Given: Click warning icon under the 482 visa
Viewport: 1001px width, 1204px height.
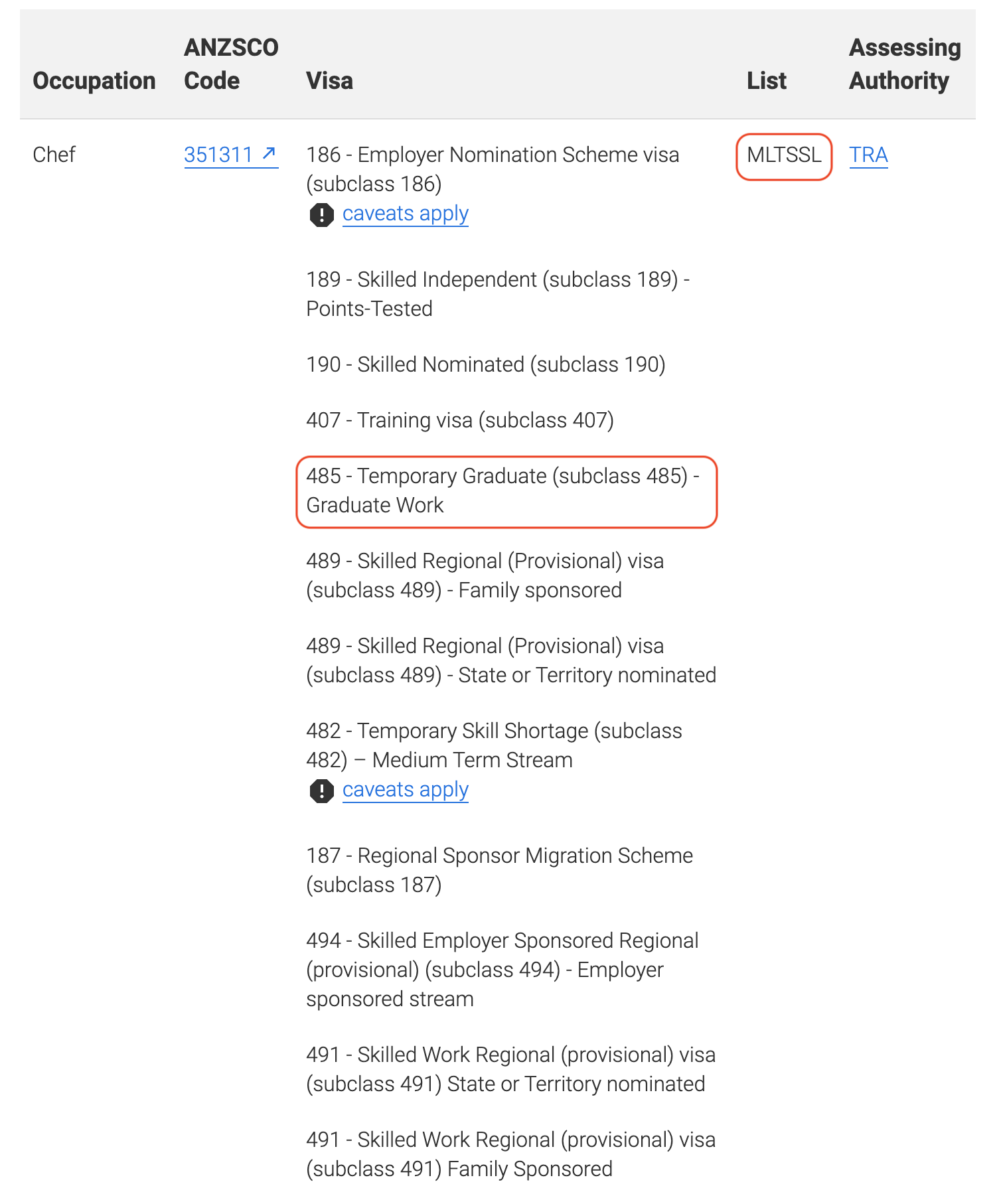Looking at the screenshot, I should coord(322,790).
